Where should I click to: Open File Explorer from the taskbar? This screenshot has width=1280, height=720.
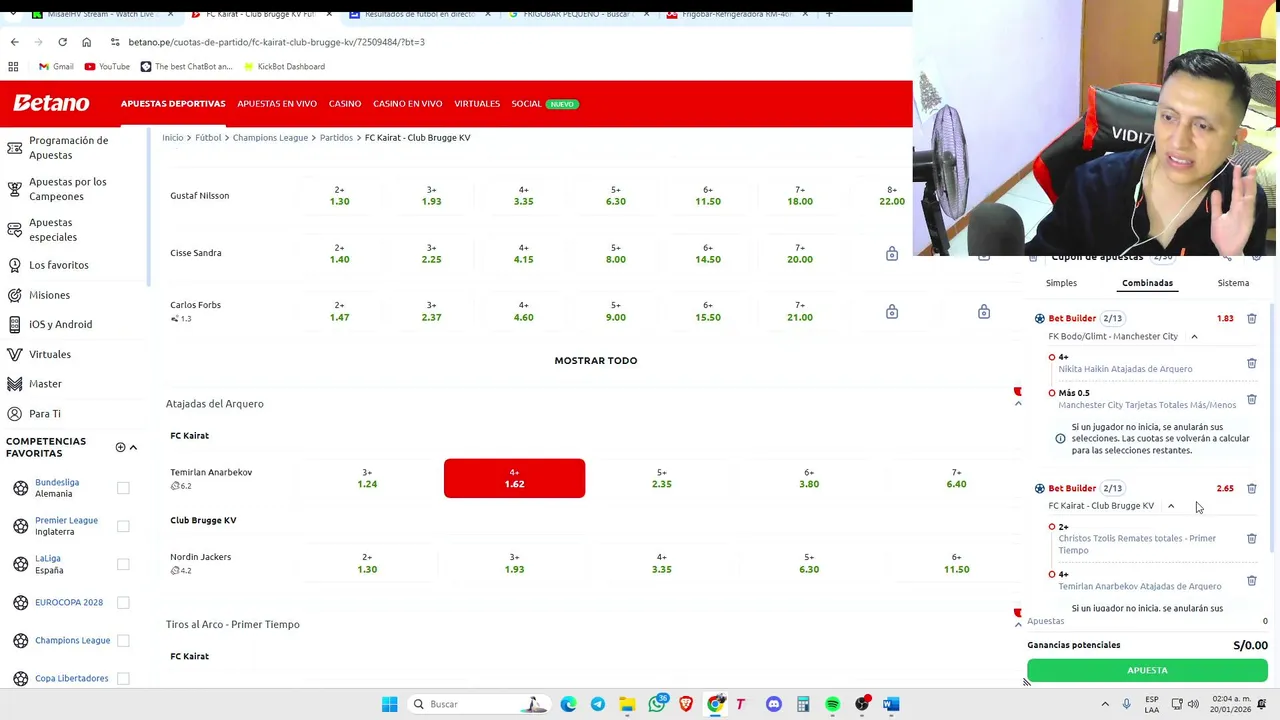[627, 704]
